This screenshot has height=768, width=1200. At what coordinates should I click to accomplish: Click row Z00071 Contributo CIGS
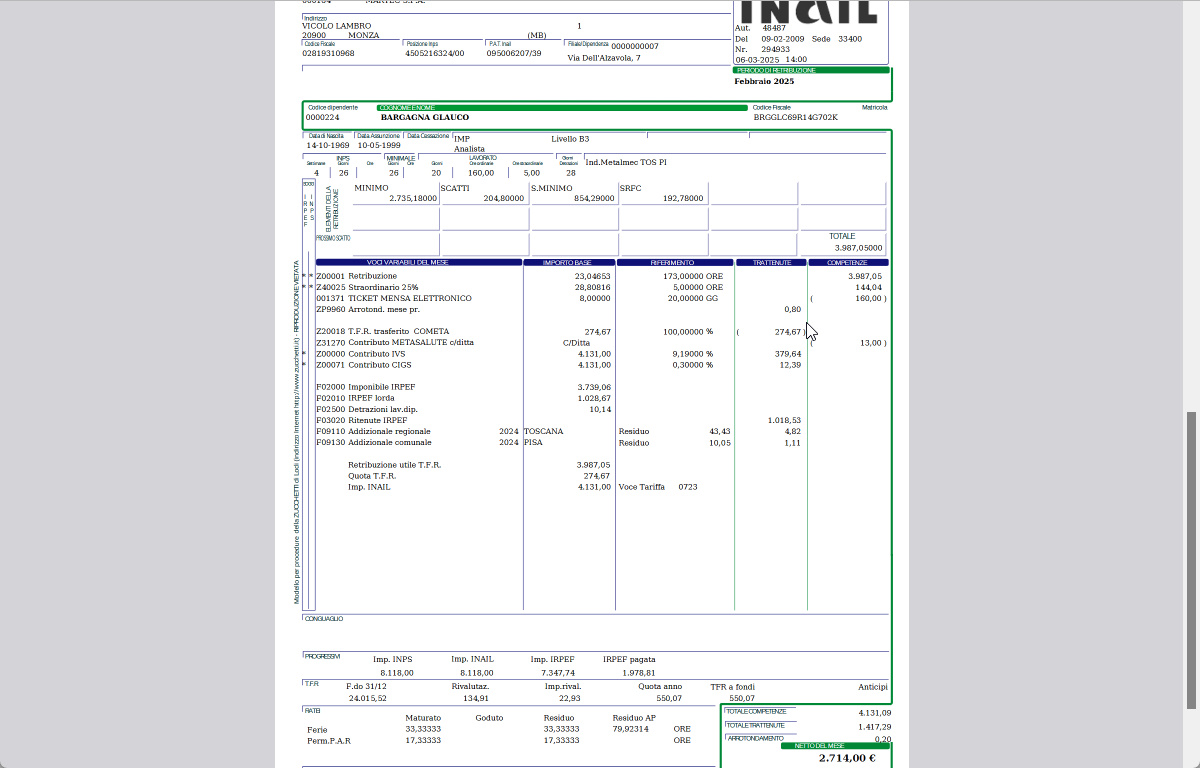[601, 364]
